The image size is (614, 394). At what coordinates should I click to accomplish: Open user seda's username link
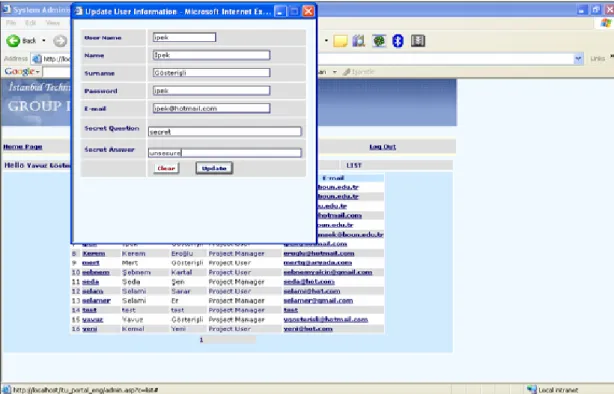[90, 282]
